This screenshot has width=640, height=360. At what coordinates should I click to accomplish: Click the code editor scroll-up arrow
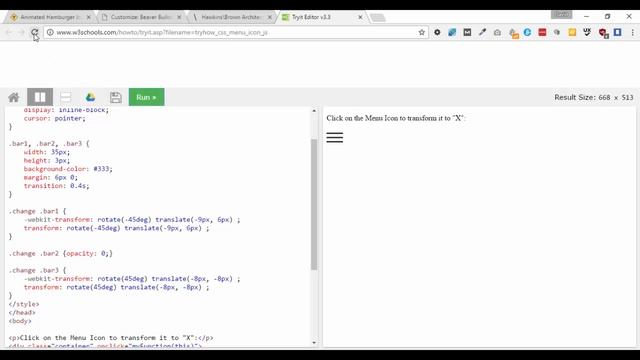314,111
